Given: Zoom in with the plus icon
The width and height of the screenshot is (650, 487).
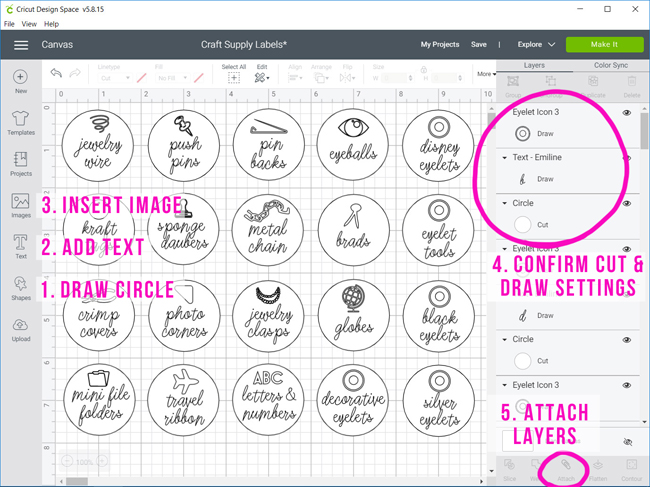Looking at the screenshot, I should (x=102, y=461).
